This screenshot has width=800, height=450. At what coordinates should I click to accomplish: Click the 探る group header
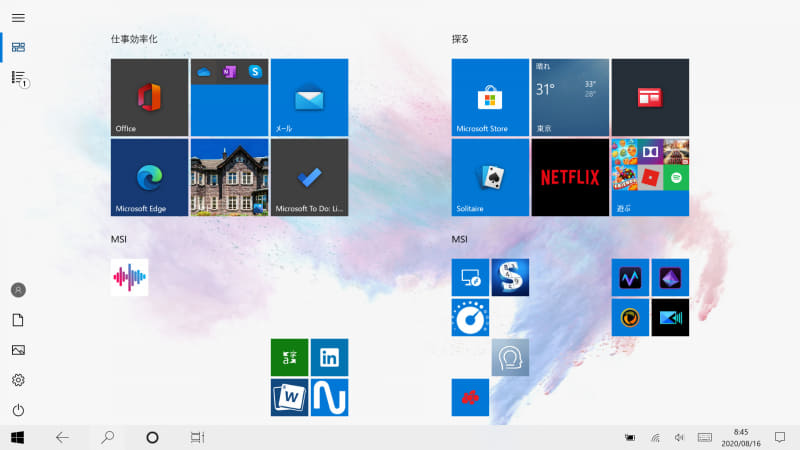[460, 39]
